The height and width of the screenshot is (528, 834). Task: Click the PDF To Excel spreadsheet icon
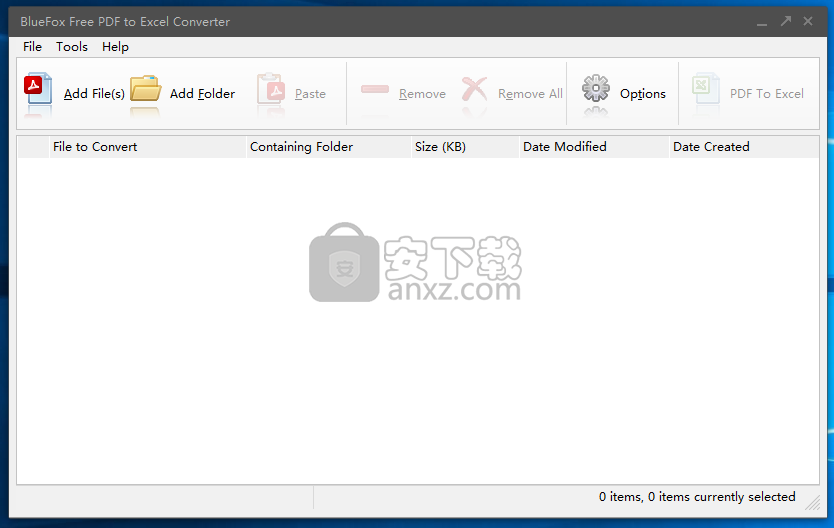tap(705, 88)
